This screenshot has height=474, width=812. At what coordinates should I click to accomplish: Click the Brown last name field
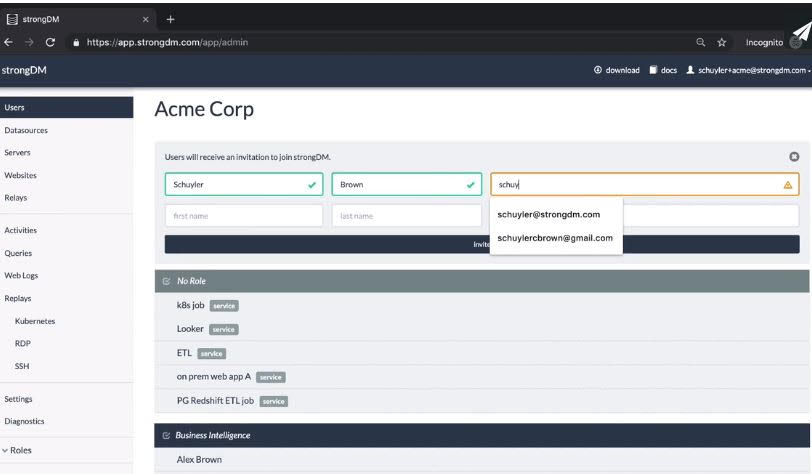click(407, 184)
